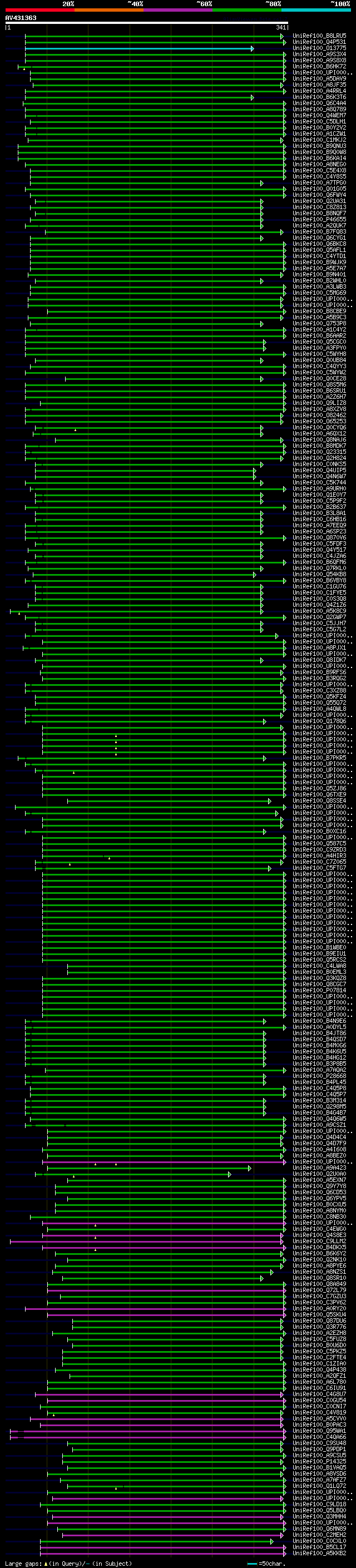Click hit label UniRef100_B4DKX5

point(319,1247)
